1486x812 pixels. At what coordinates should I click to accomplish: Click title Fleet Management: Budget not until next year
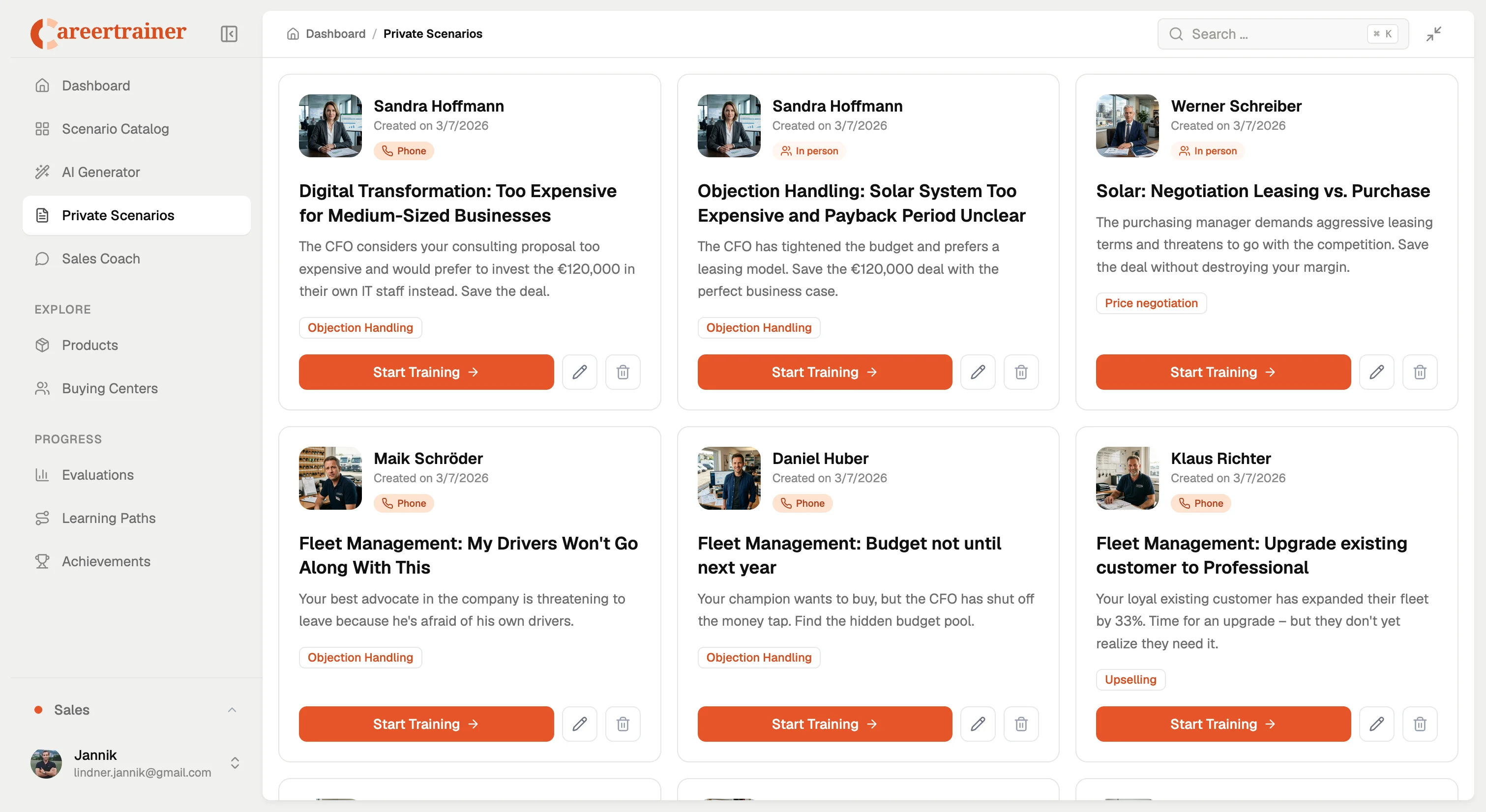849,555
